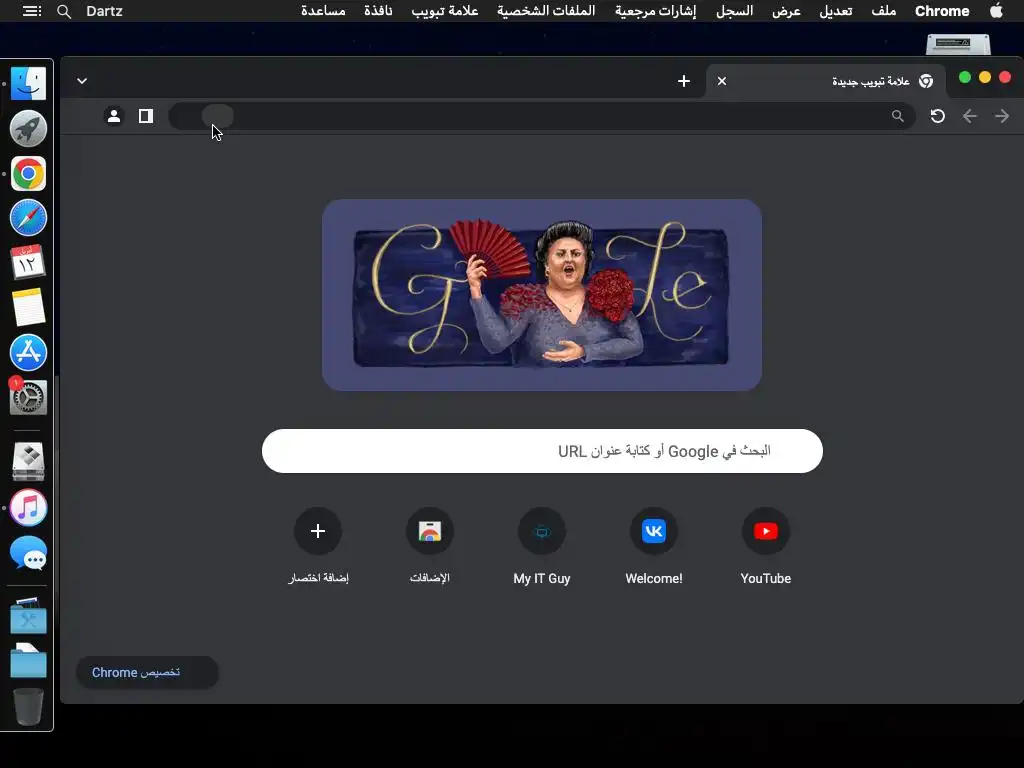Open App Store from the dock
The height and width of the screenshot is (768, 1024).
click(x=28, y=353)
